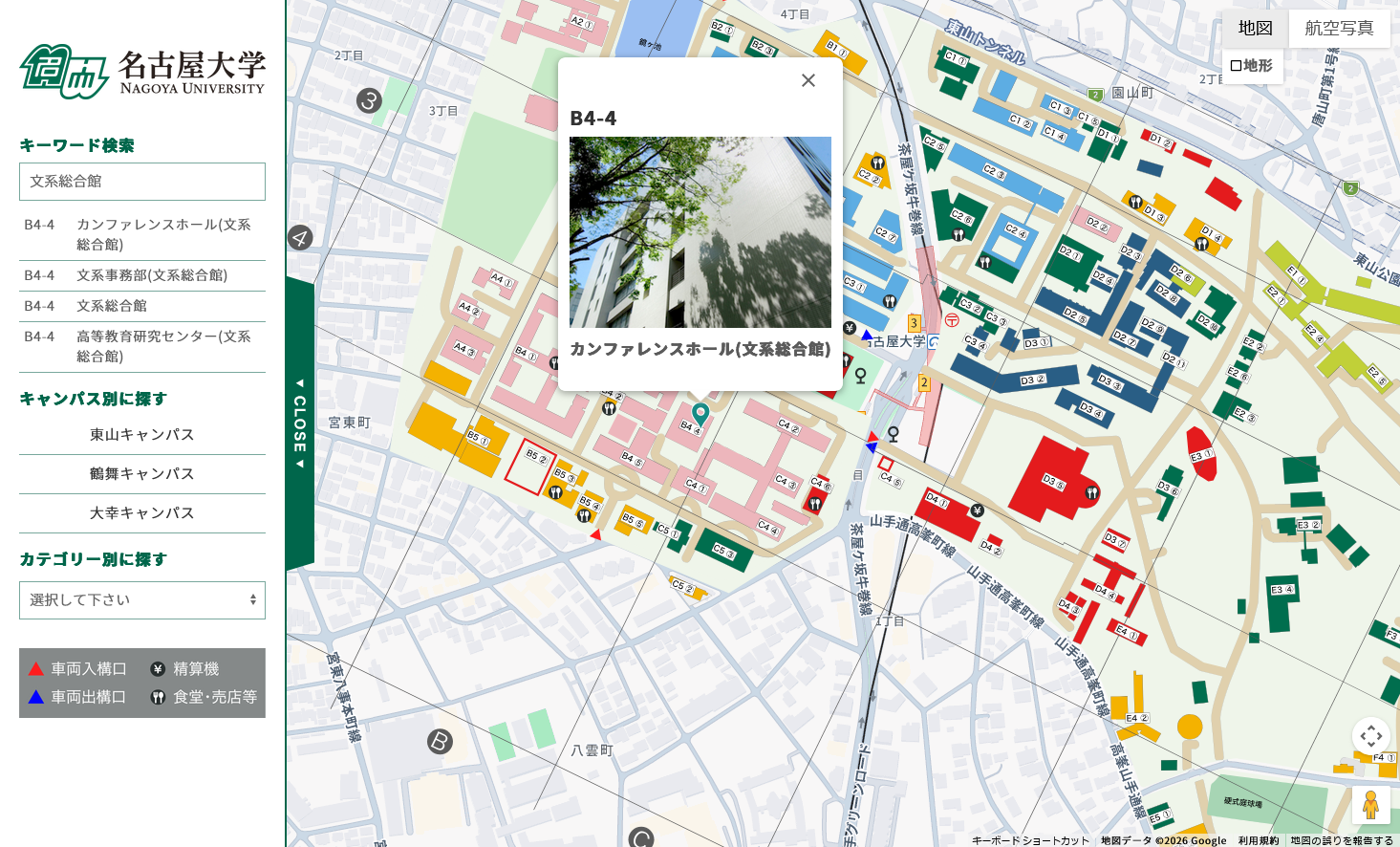Click the ATM yen icon near D4①
The image size is (1400, 847).
977,510
